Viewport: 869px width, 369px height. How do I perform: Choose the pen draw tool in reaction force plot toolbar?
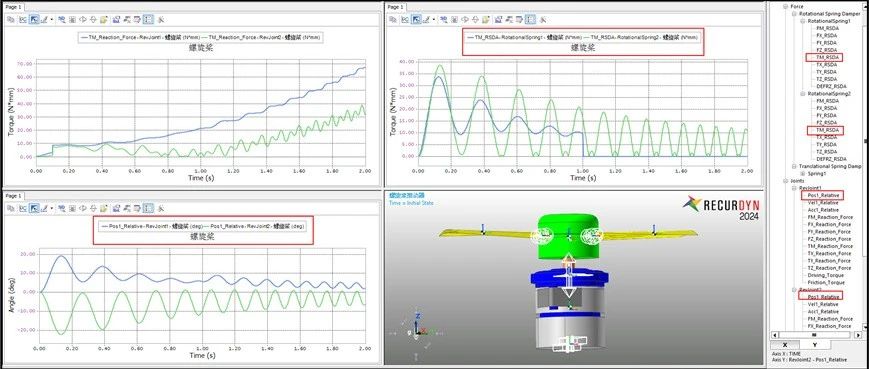click(44, 19)
